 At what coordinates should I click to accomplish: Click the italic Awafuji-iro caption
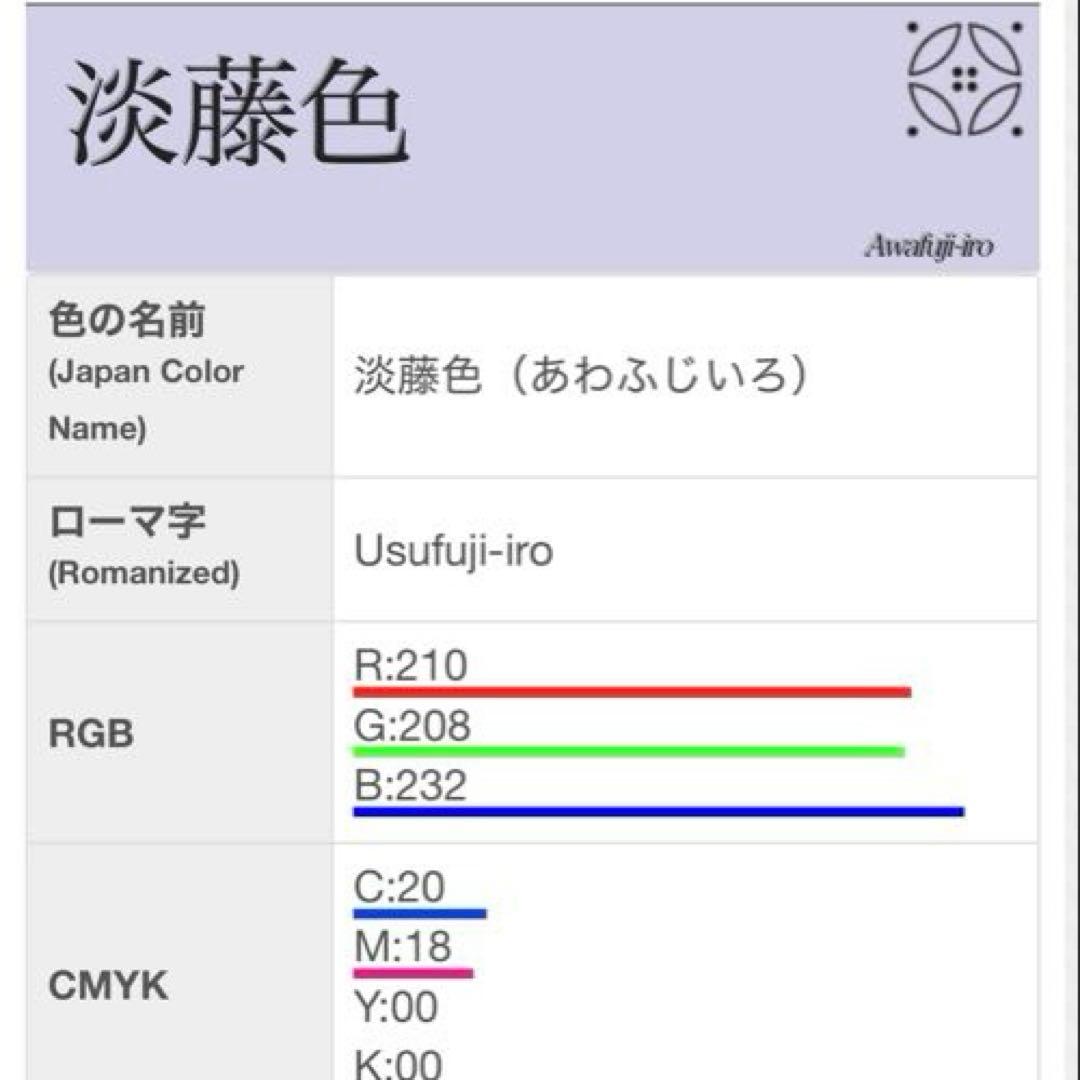pyautogui.click(x=929, y=246)
